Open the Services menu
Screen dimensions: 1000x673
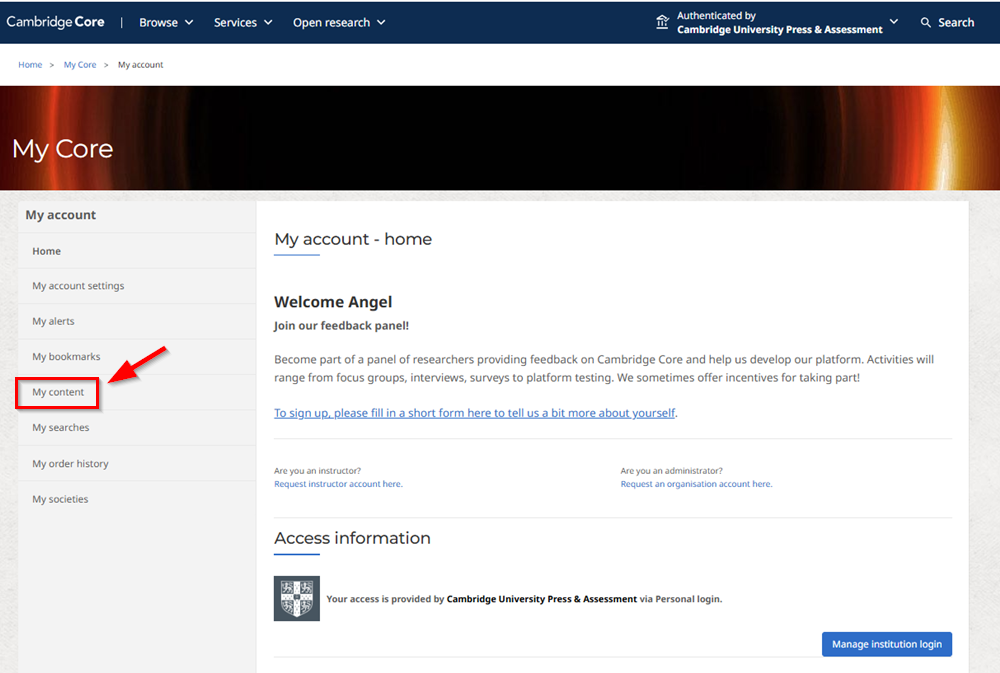[x=243, y=22]
